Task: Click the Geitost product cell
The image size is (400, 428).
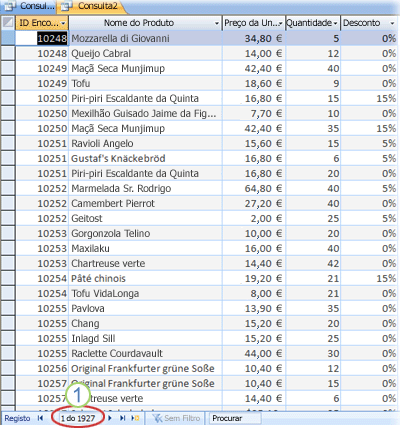Action: tap(145, 218)
